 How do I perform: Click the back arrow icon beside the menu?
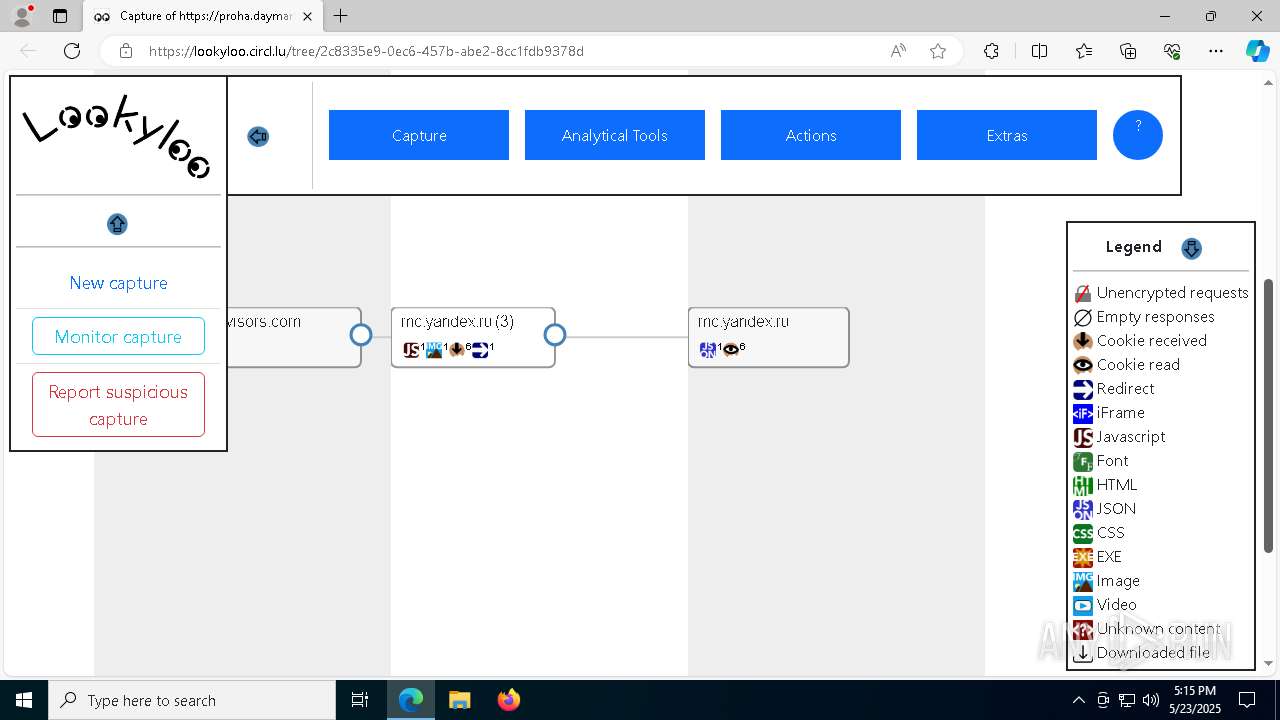point(258,136)
